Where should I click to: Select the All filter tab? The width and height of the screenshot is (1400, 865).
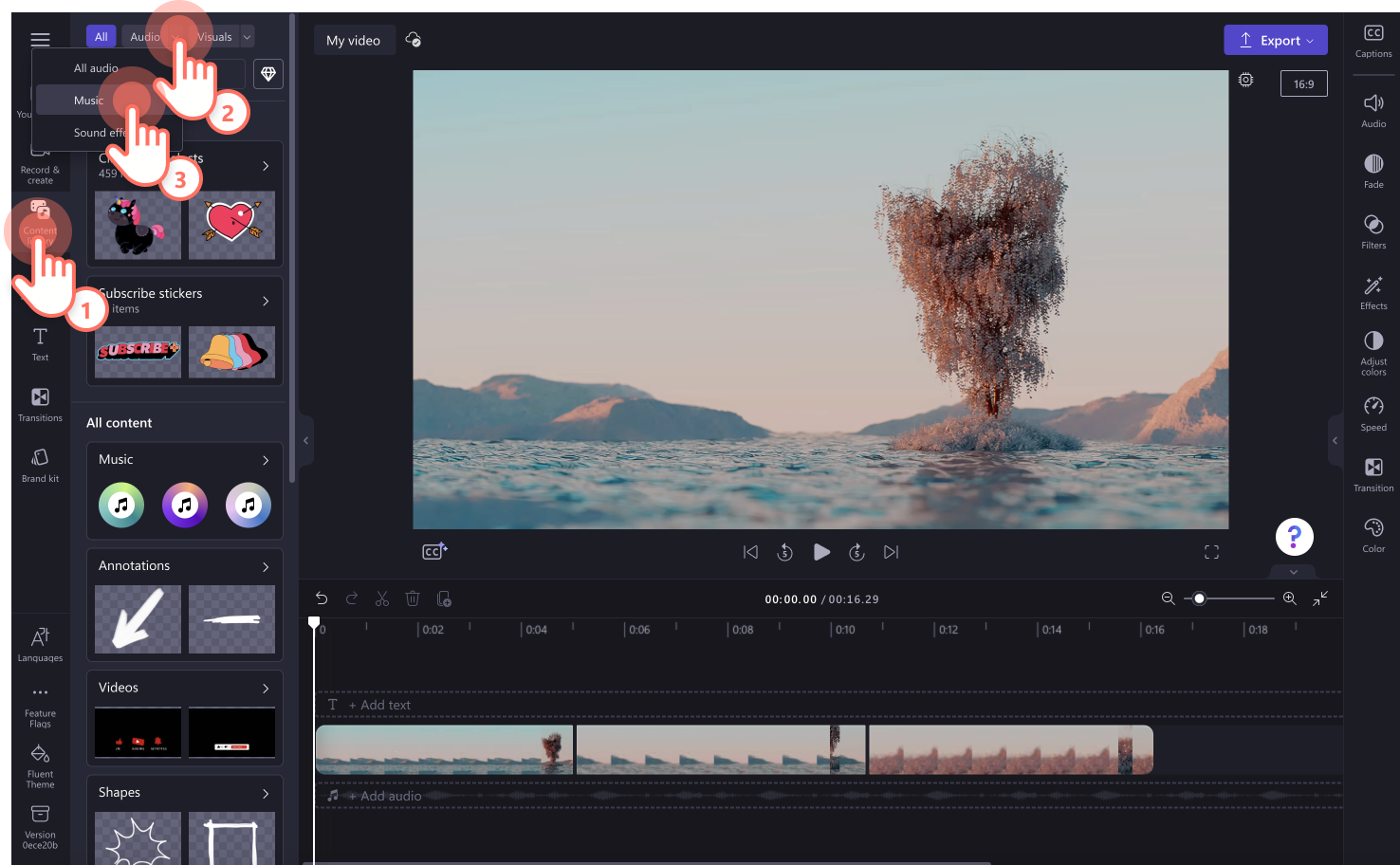pos(101,37)
